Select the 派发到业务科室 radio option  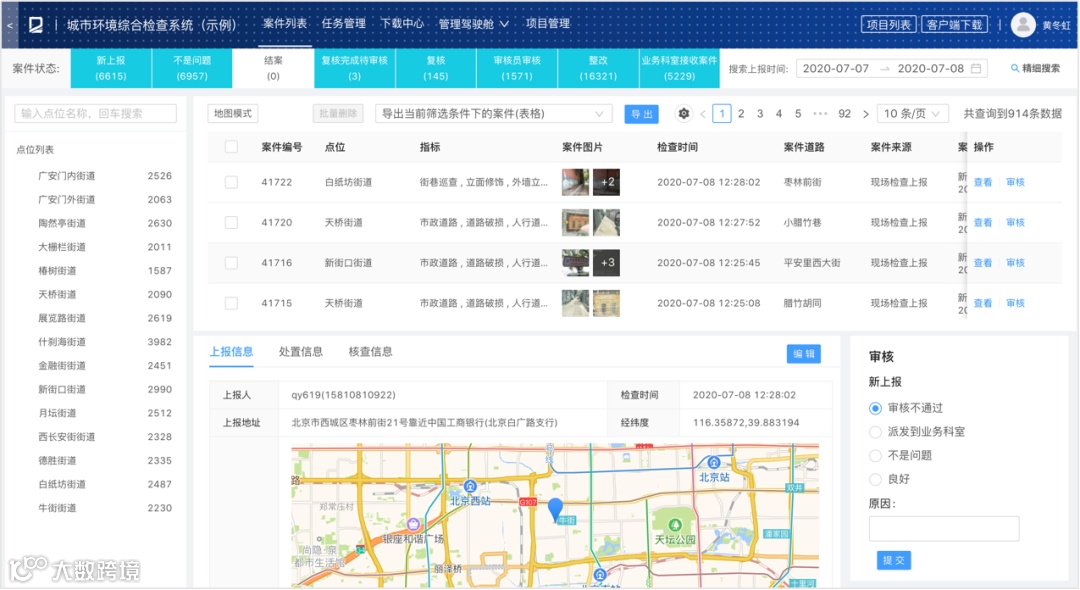pyautogui.click(x=875, y=432)
